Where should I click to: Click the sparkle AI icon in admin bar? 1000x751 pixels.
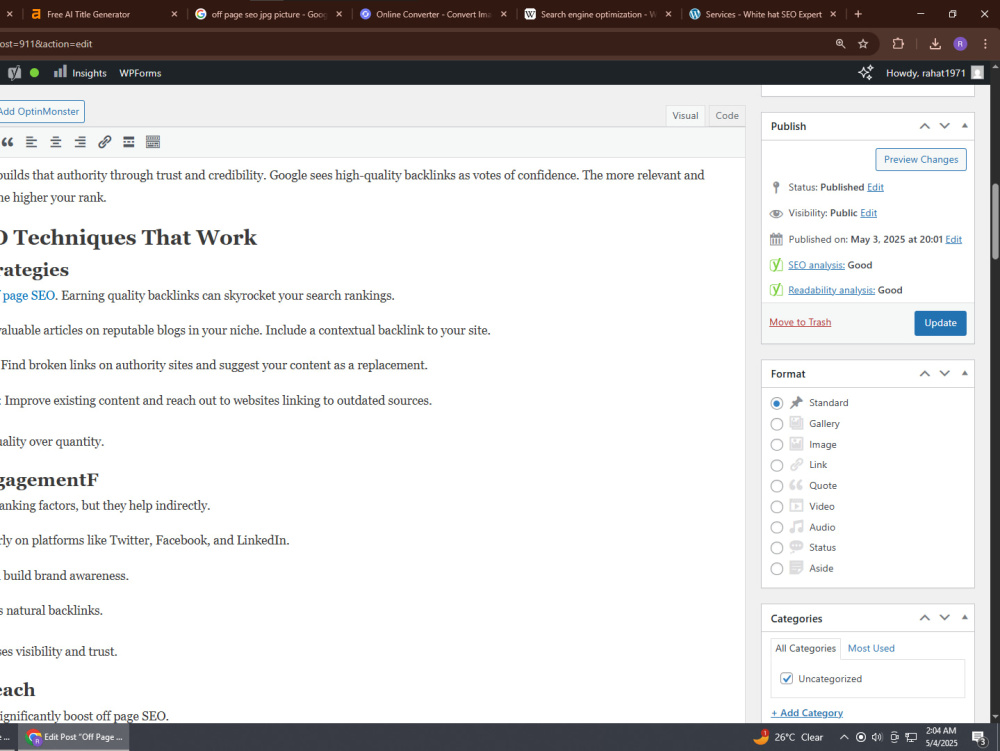[865, 73]
